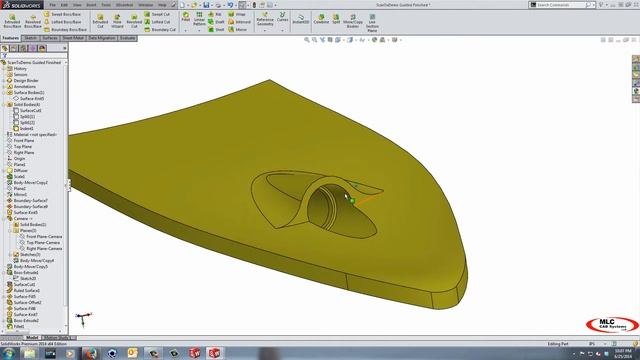Select the Extruded Boss/Base tool

point(12,21)
